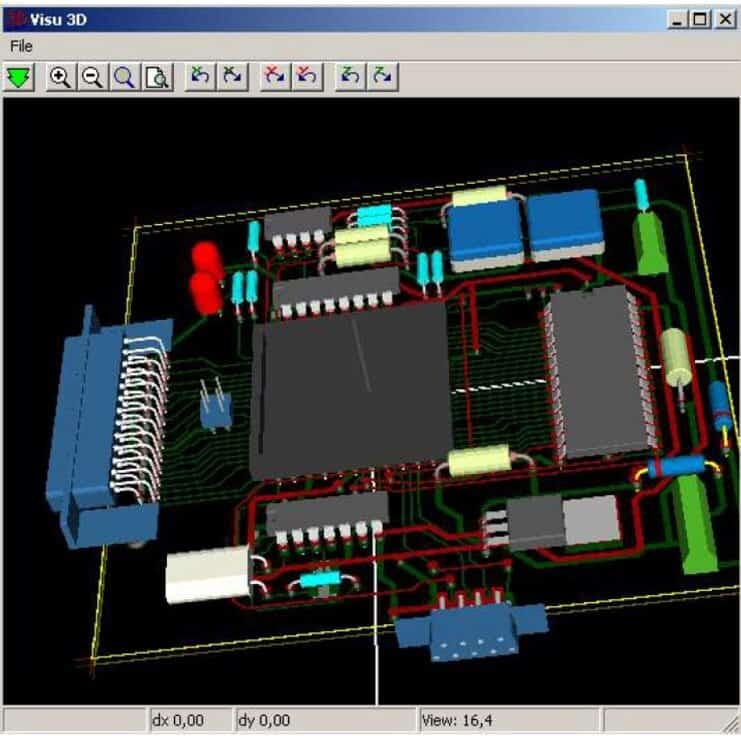Viewport: 741px width, 736px height.
Task: Click the second blue-arrow rotate icon
Action: point(232,77)
